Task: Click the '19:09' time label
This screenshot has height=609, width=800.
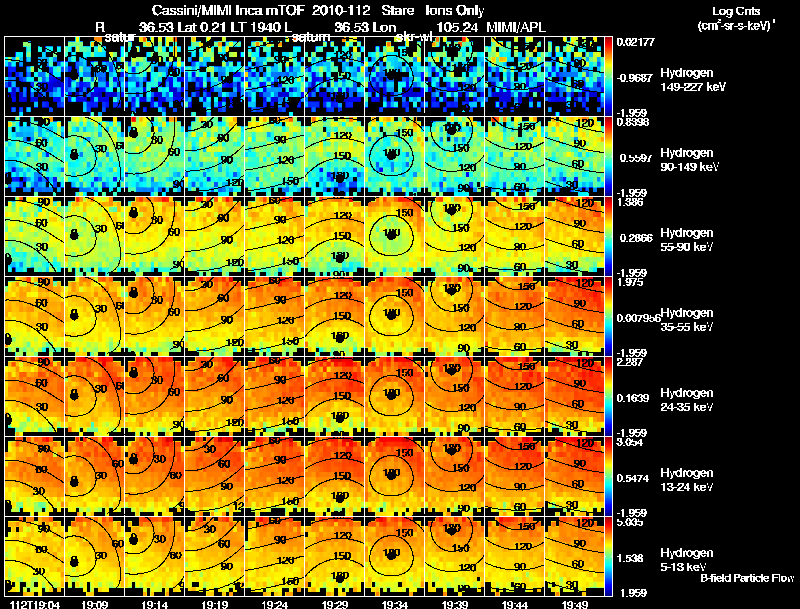Action: tap(94, 604)
